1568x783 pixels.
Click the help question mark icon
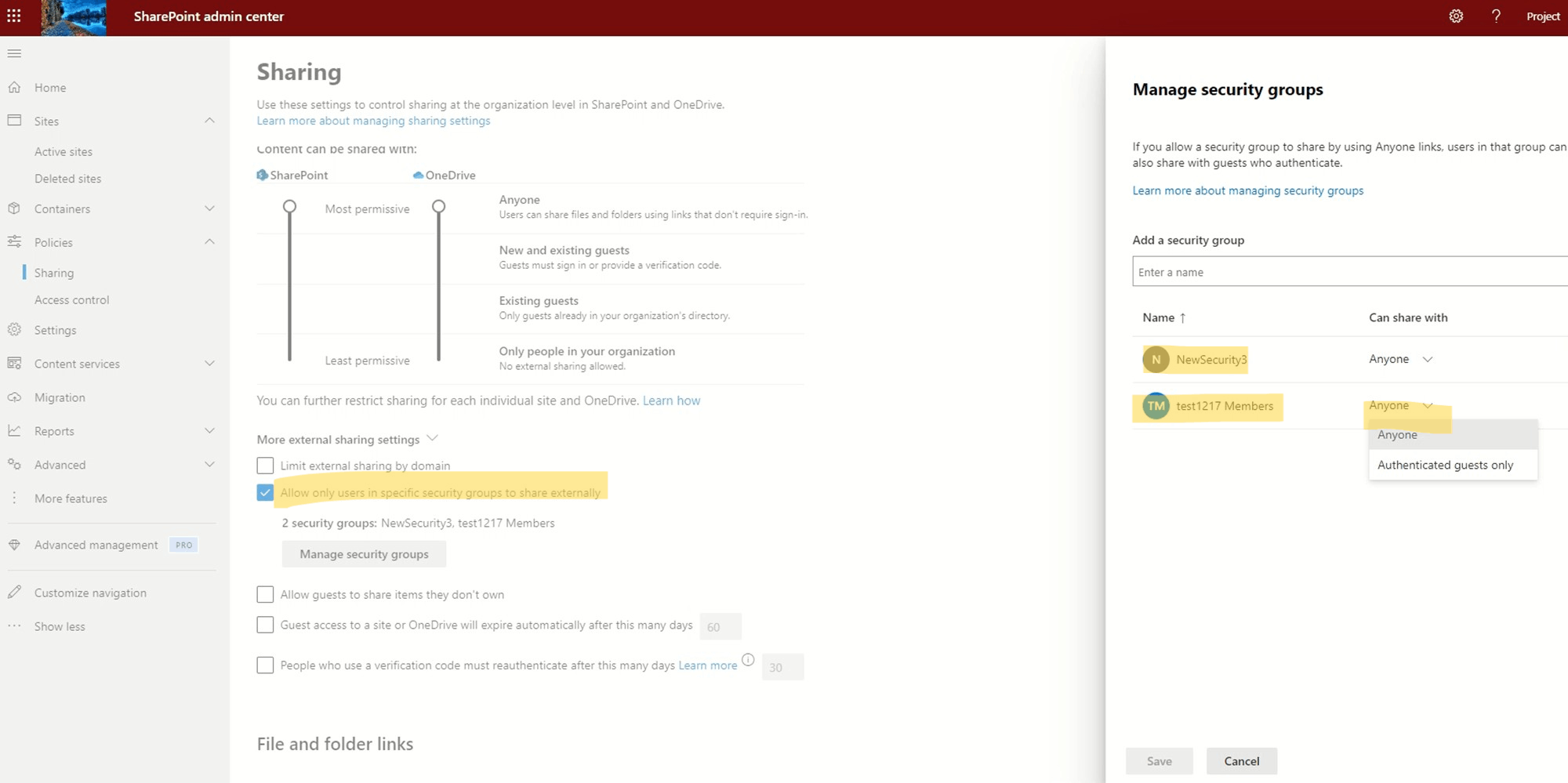(x=1496, y=16)
